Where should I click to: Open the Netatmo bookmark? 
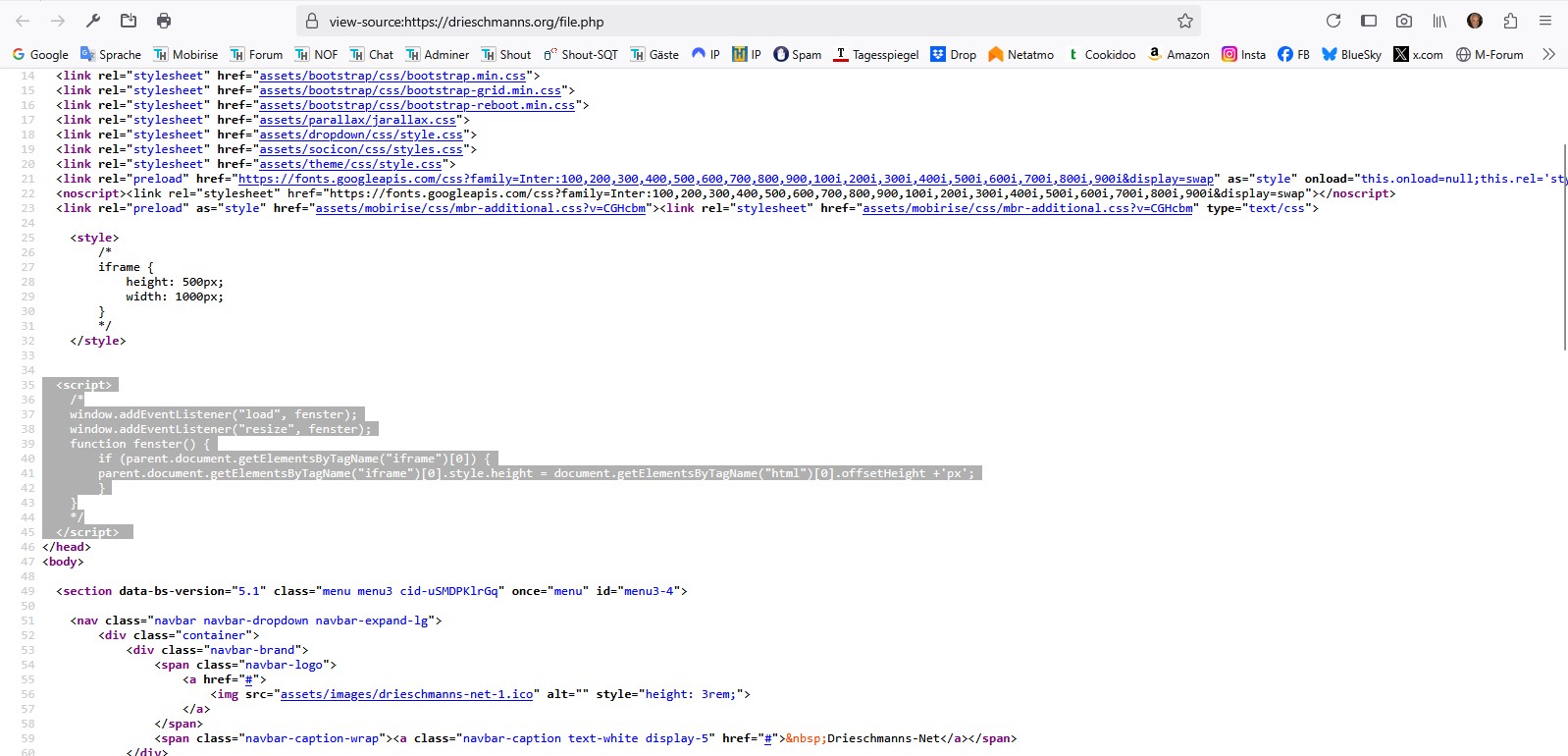click(1020, 55)
